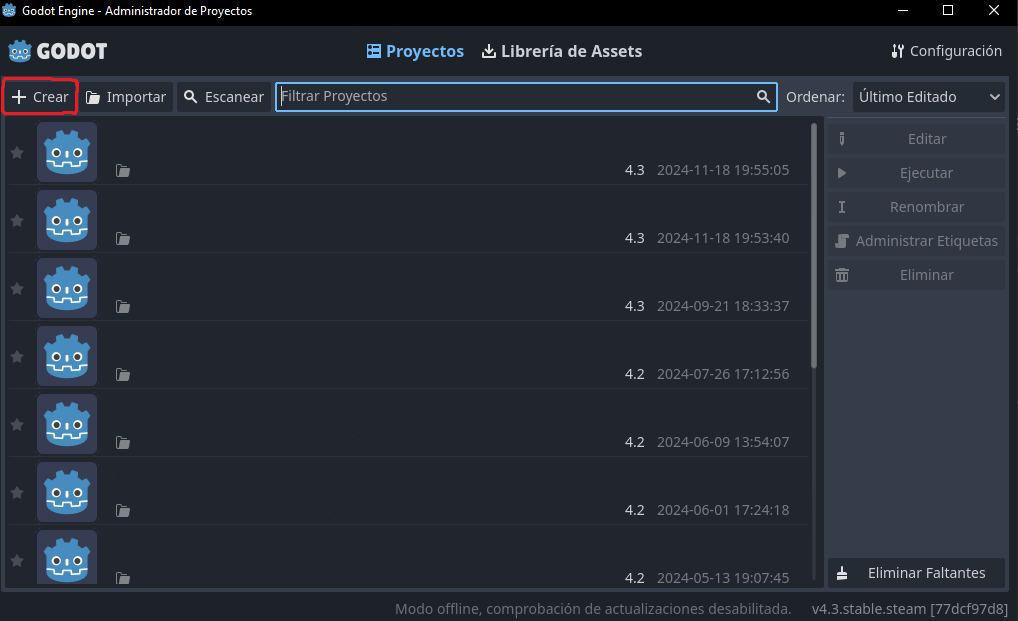Click the date text 2024-09-21 18:33:37
This screenshot has width=1018, height=621.
point(723,306)
